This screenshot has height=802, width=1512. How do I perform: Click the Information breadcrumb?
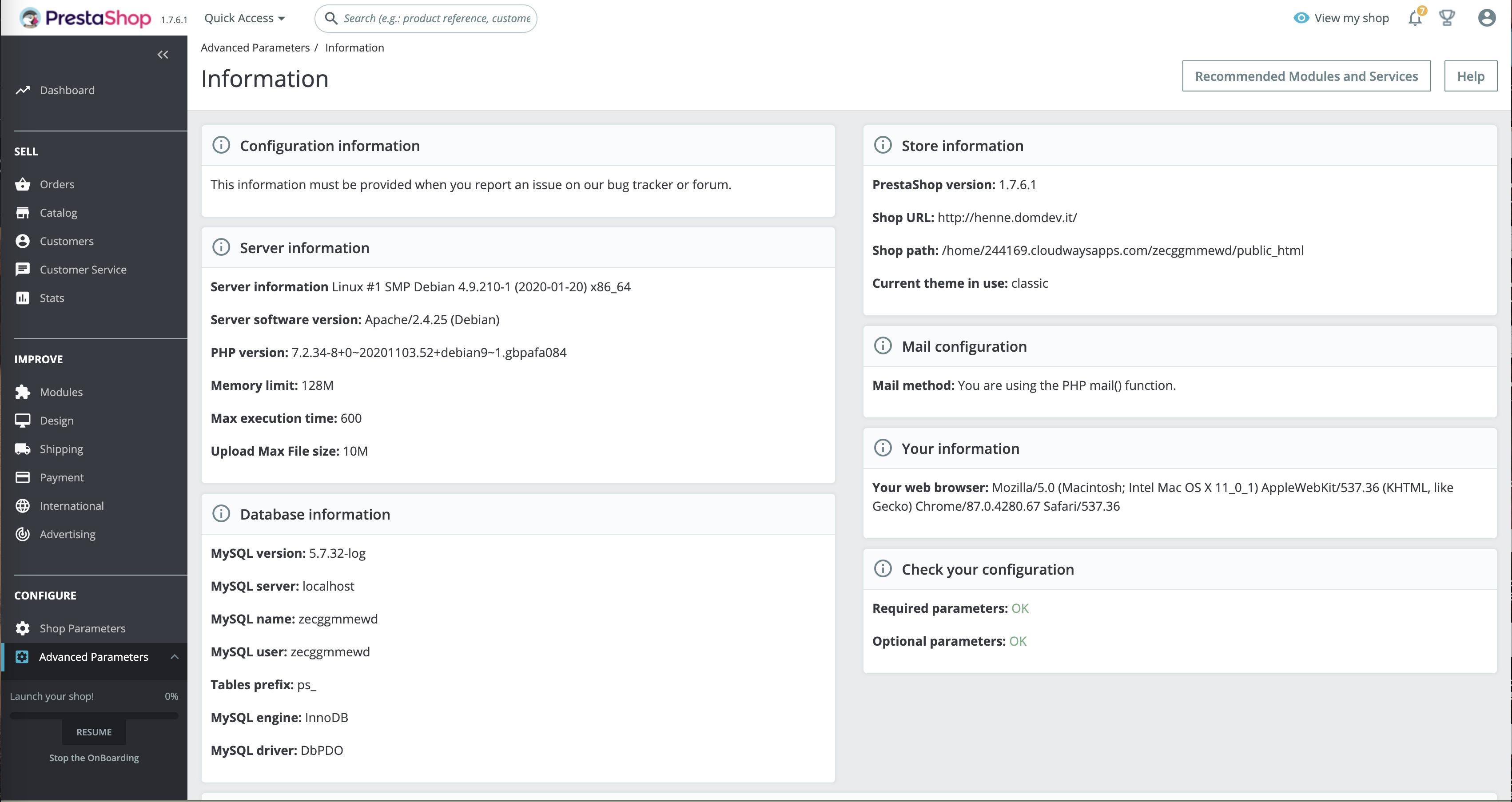pyautogui.click(x=354, y=48)
